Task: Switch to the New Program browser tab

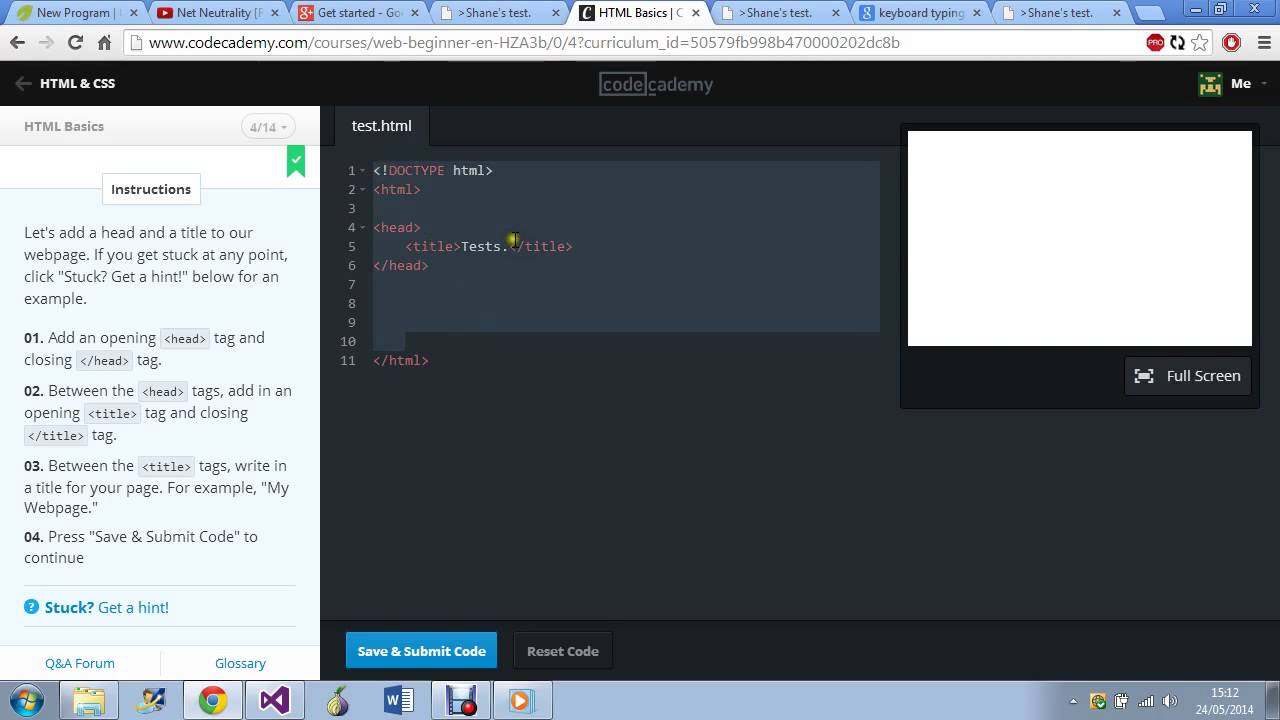Action: pos(78,13)
